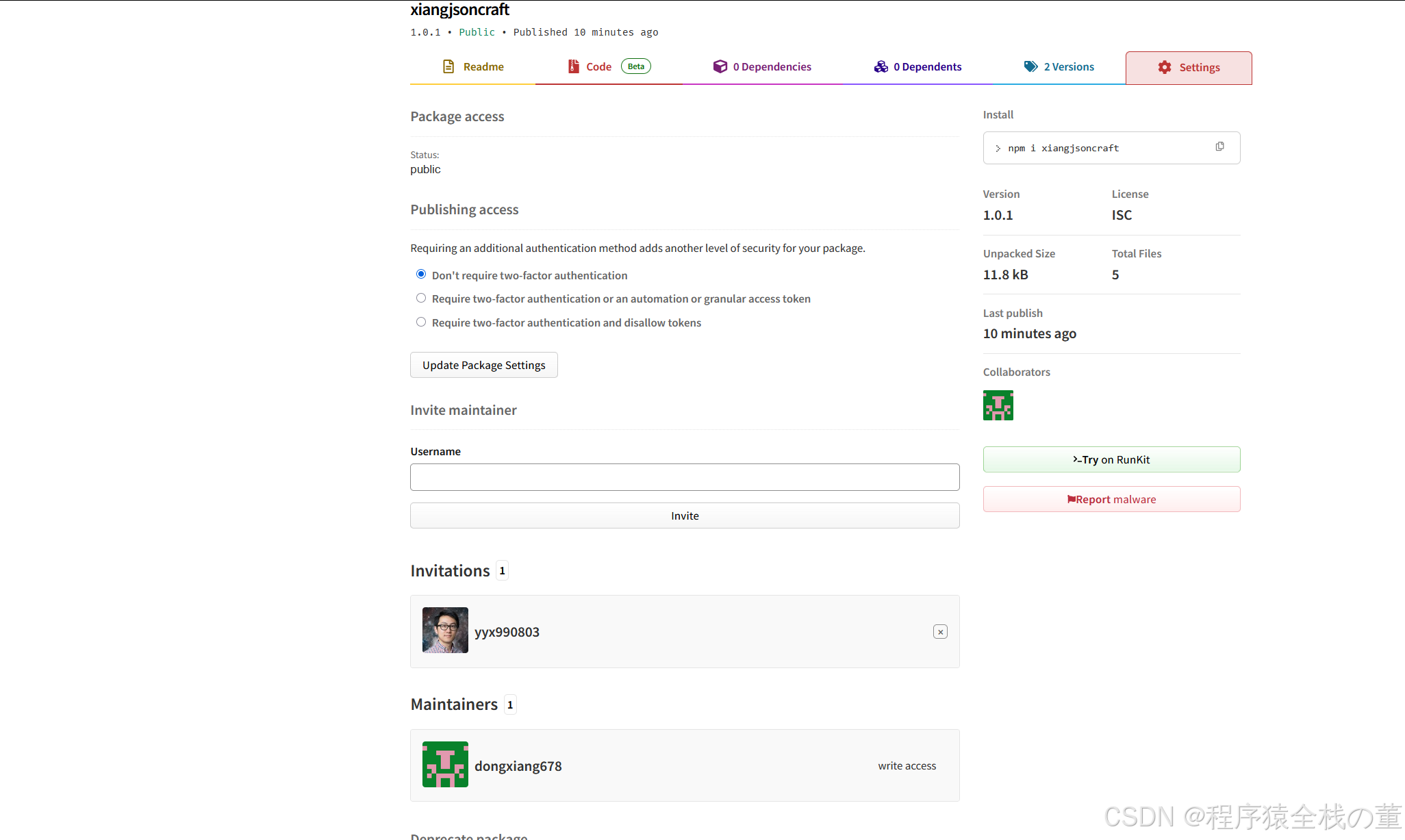Screen dimensions: 1405x840
Task: Focus the Username input field
Action: (685, 477)
